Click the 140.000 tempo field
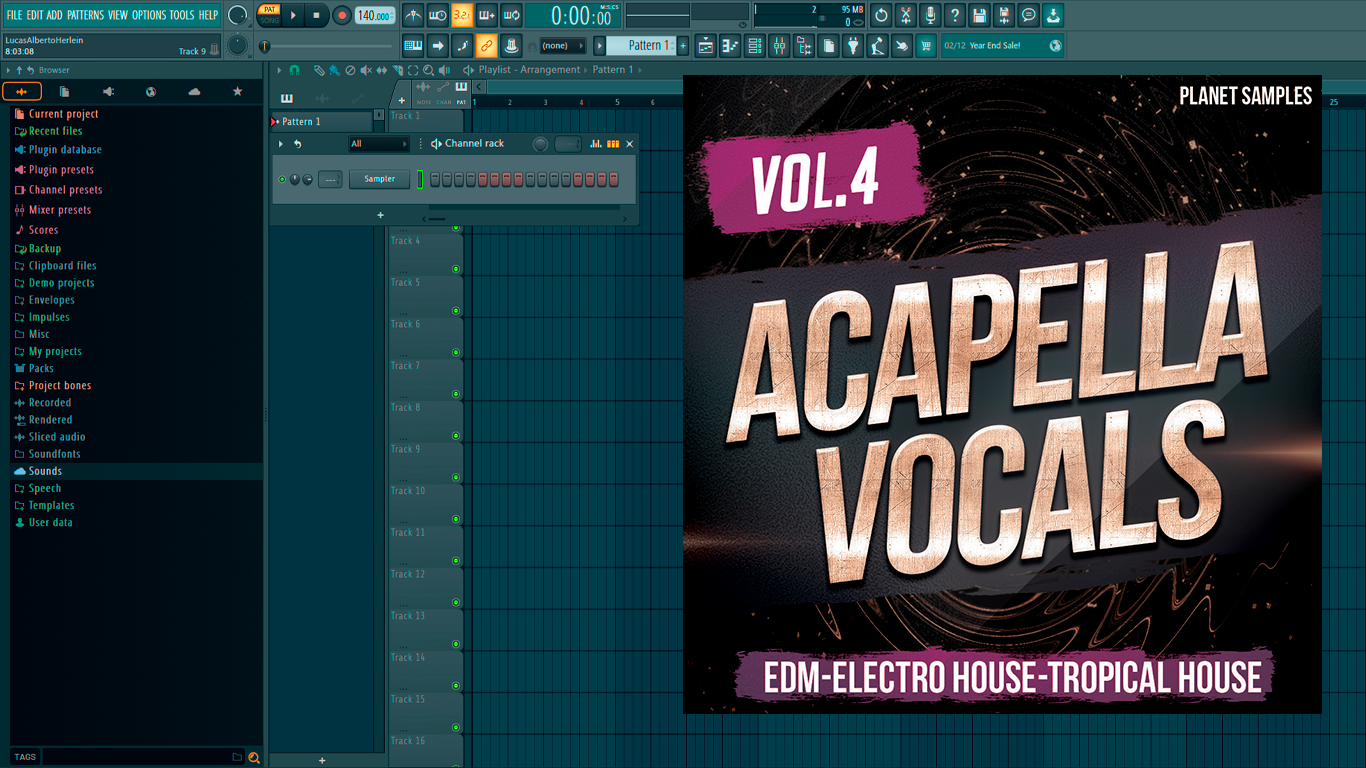The image size is (1366, 768). [x=375, y=15]
